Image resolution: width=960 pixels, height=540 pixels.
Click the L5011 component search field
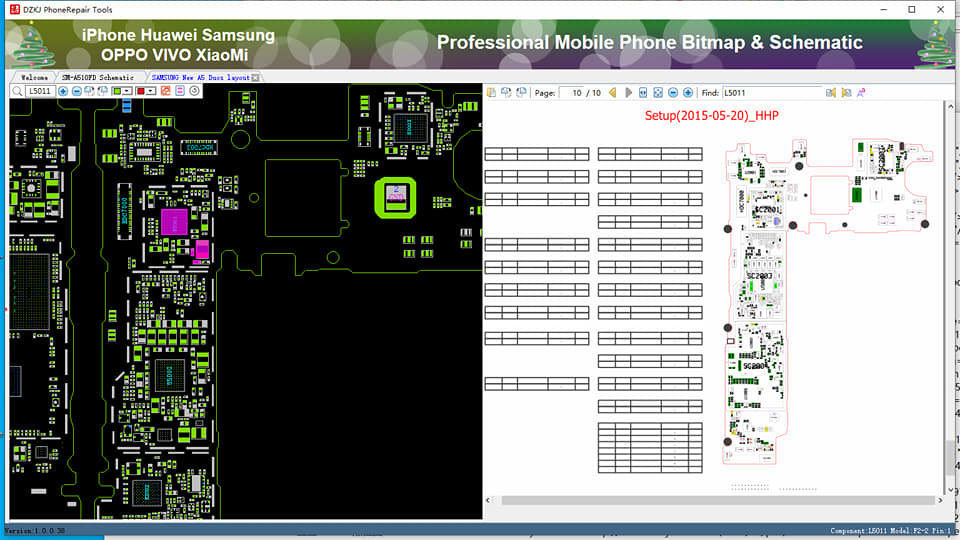click(x=40, y=91)
